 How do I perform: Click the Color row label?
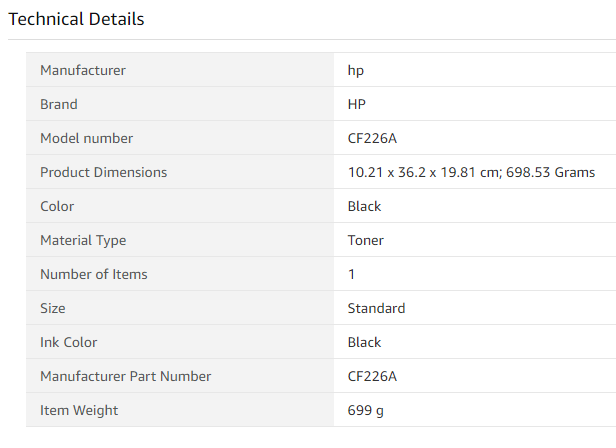coord(57,206)
